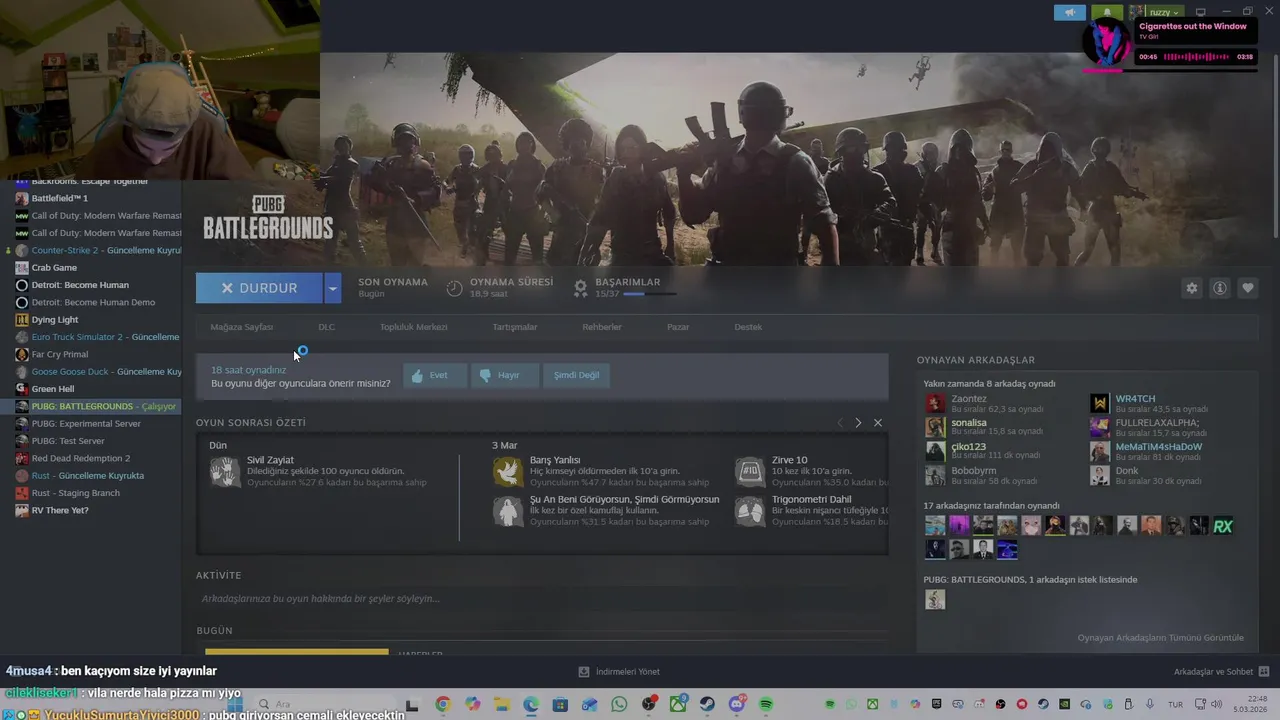The width and height of the screenshot is (1280, 720).
Task: Open friend WR4TCH's avatar
Action: click(x=1099, y=403)
